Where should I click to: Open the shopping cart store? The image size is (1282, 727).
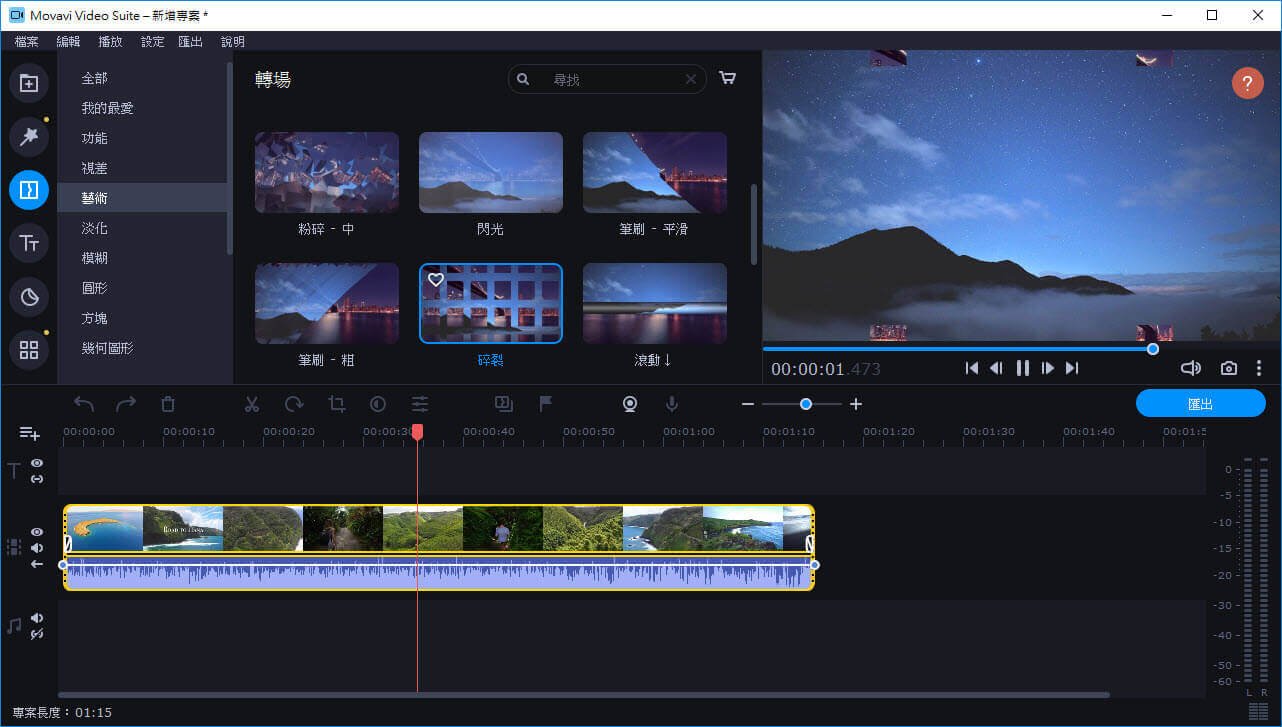[727, 78]
